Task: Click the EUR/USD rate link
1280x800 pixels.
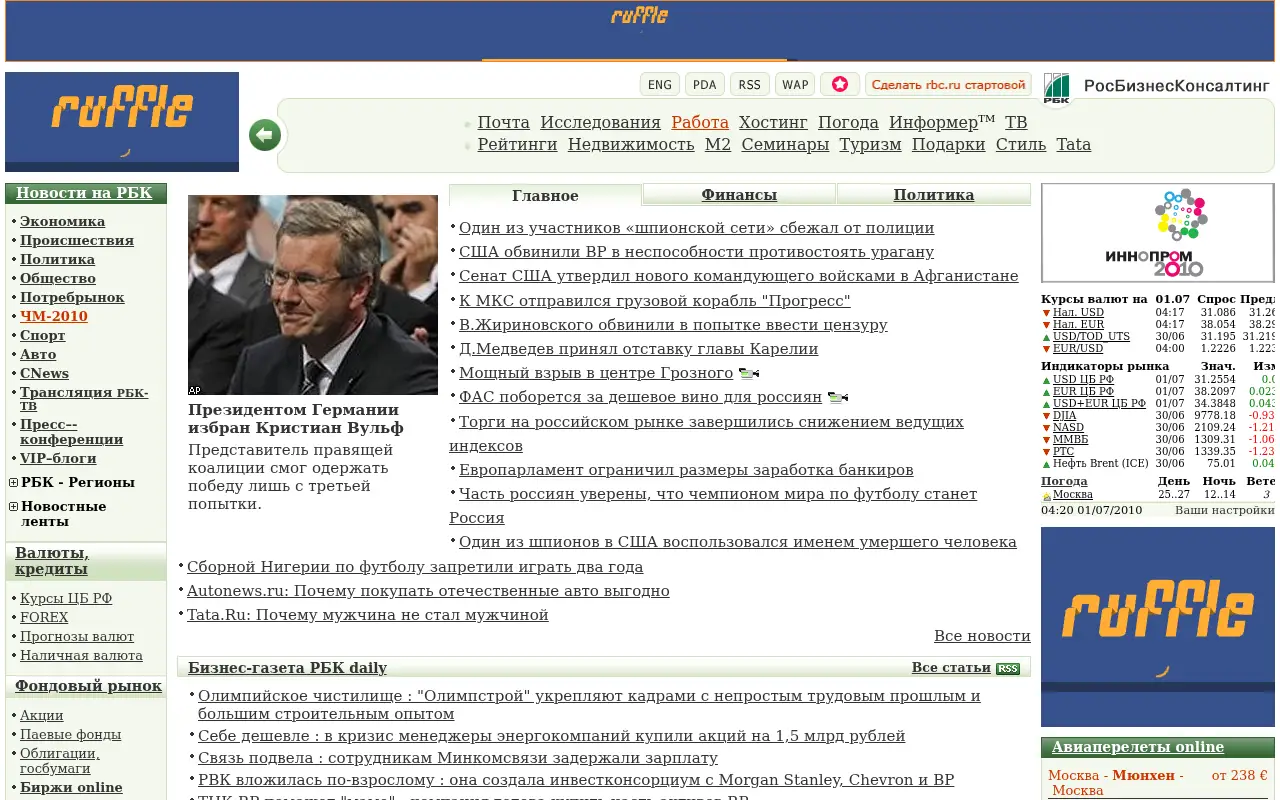Action: pos(1078,349)
